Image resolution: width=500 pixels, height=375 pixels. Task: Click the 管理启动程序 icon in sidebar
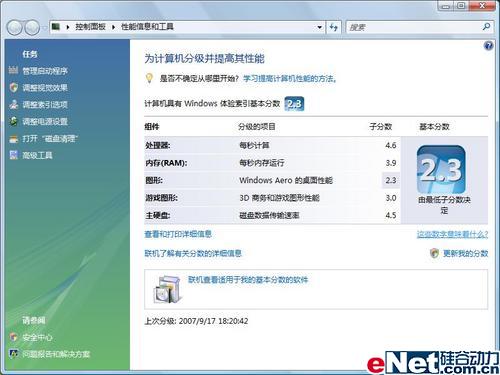(14, 70)
